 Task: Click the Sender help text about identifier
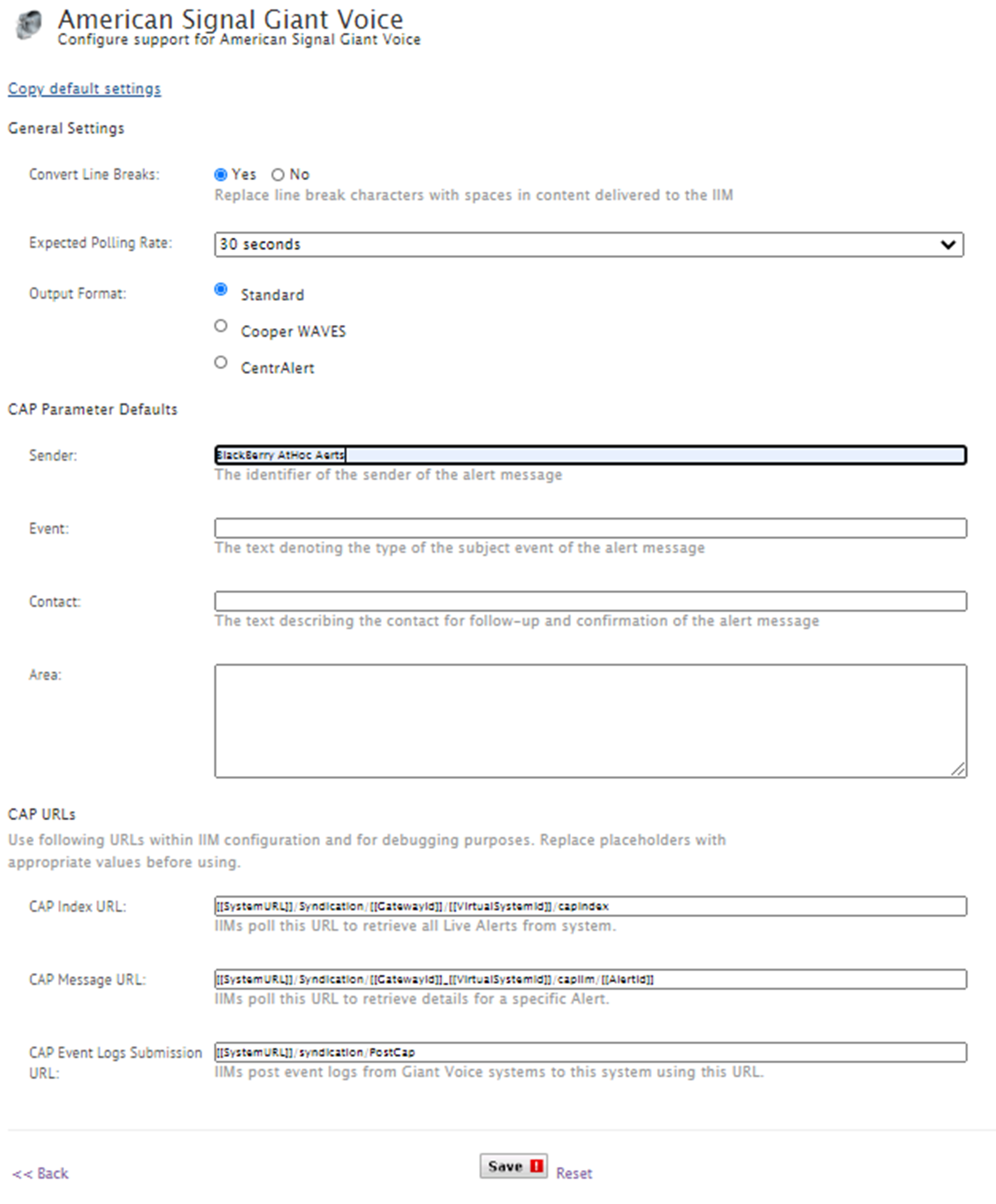388,475
